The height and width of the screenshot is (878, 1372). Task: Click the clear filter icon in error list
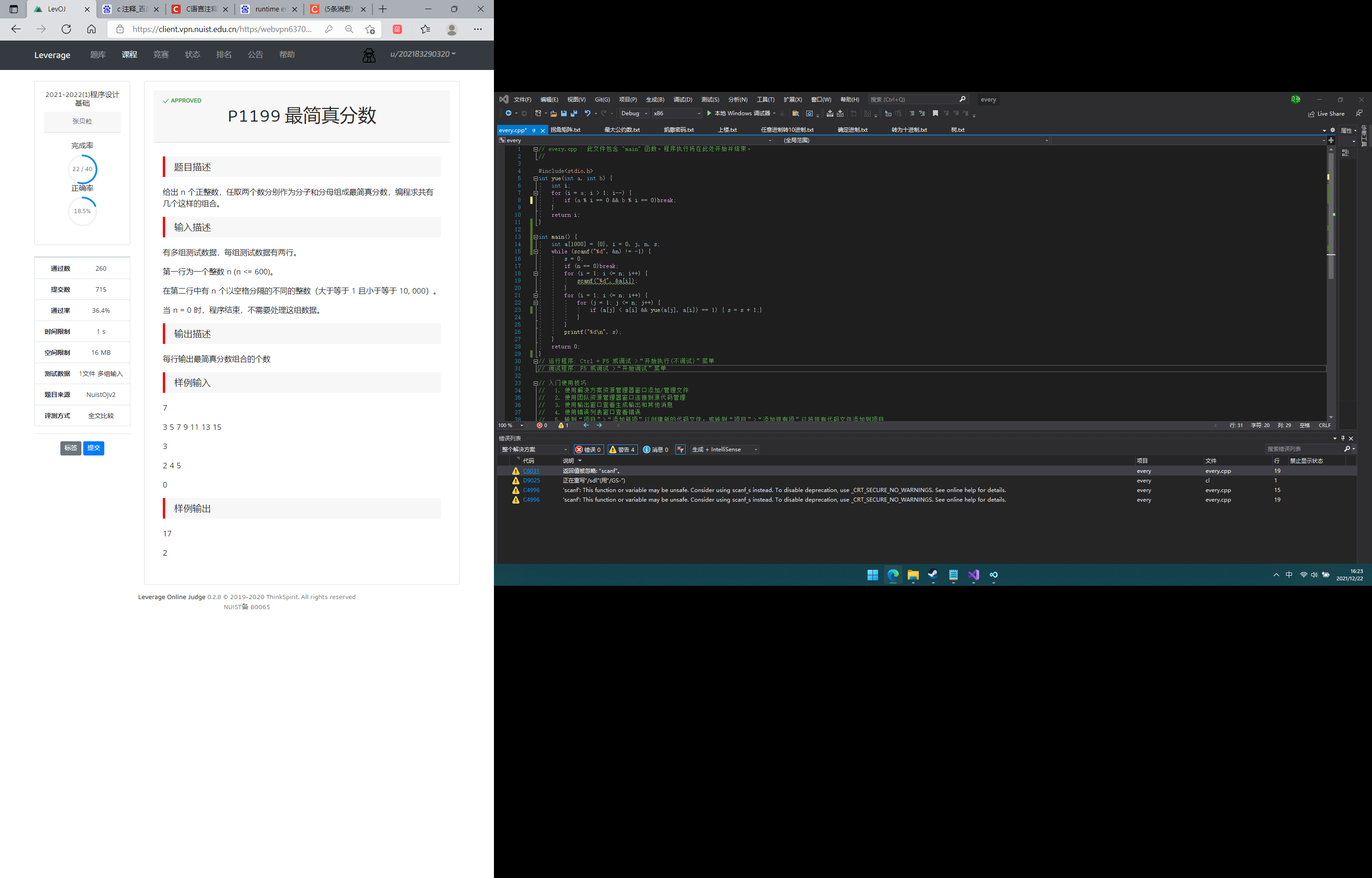[x=680, y=449]
